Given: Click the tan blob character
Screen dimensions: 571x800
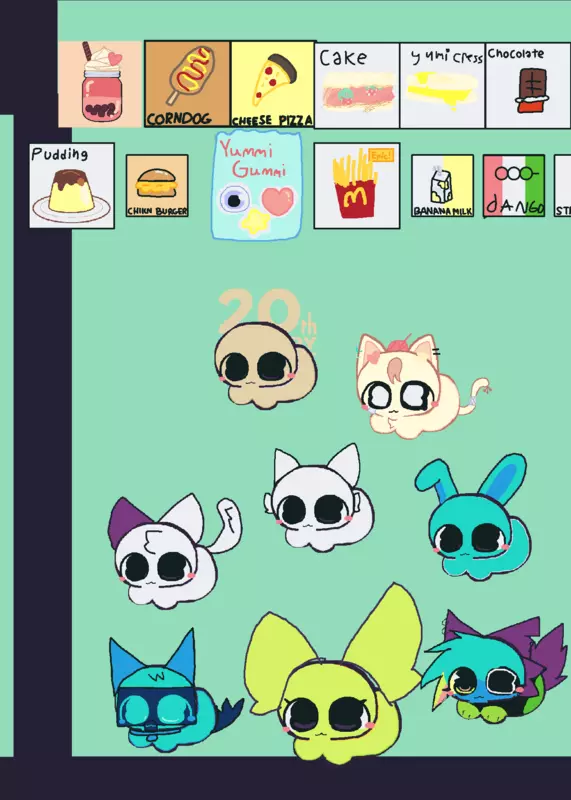Looking at the screenshot, I should click(x=265, y=365).
